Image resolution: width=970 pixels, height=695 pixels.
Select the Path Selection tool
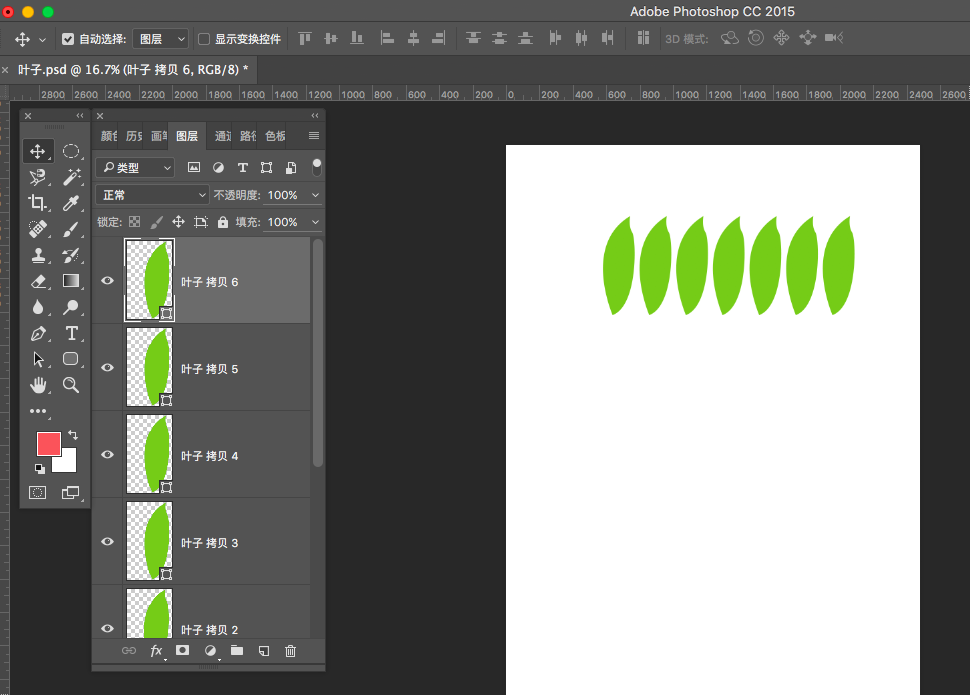[x=38, y=359]
